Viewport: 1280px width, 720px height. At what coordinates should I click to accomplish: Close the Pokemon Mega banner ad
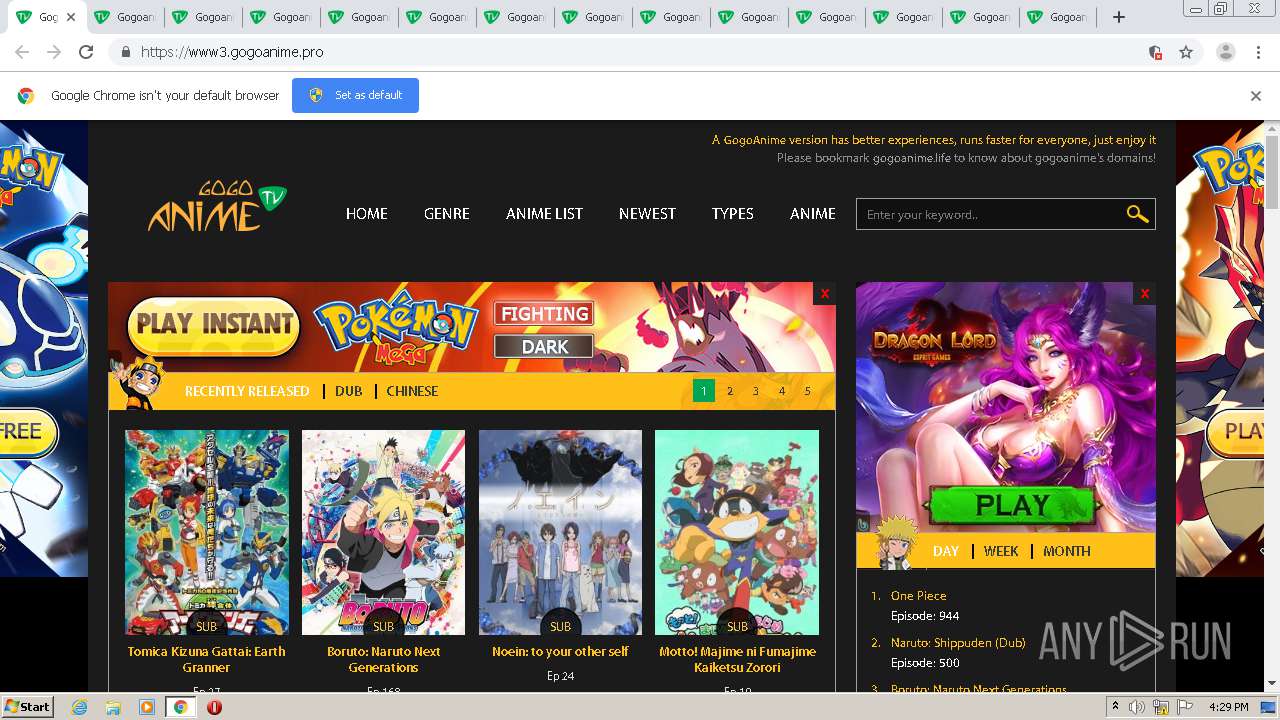pos(825,293)
